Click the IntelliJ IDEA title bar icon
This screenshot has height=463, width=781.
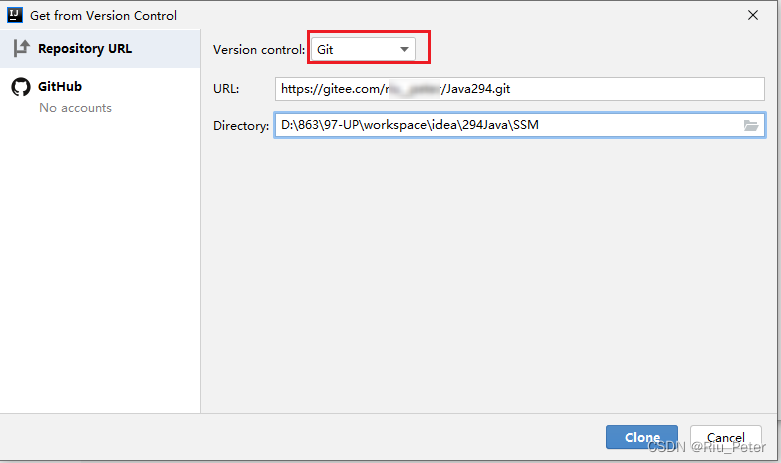pyautogui.click(x=15, y=15)
